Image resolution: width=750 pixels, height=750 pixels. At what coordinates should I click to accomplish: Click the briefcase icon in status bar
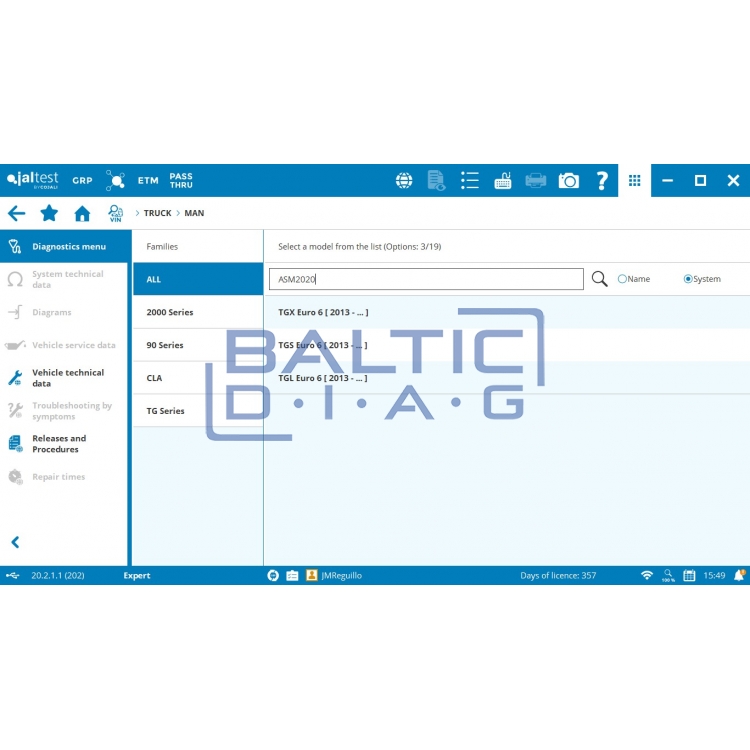292,575
